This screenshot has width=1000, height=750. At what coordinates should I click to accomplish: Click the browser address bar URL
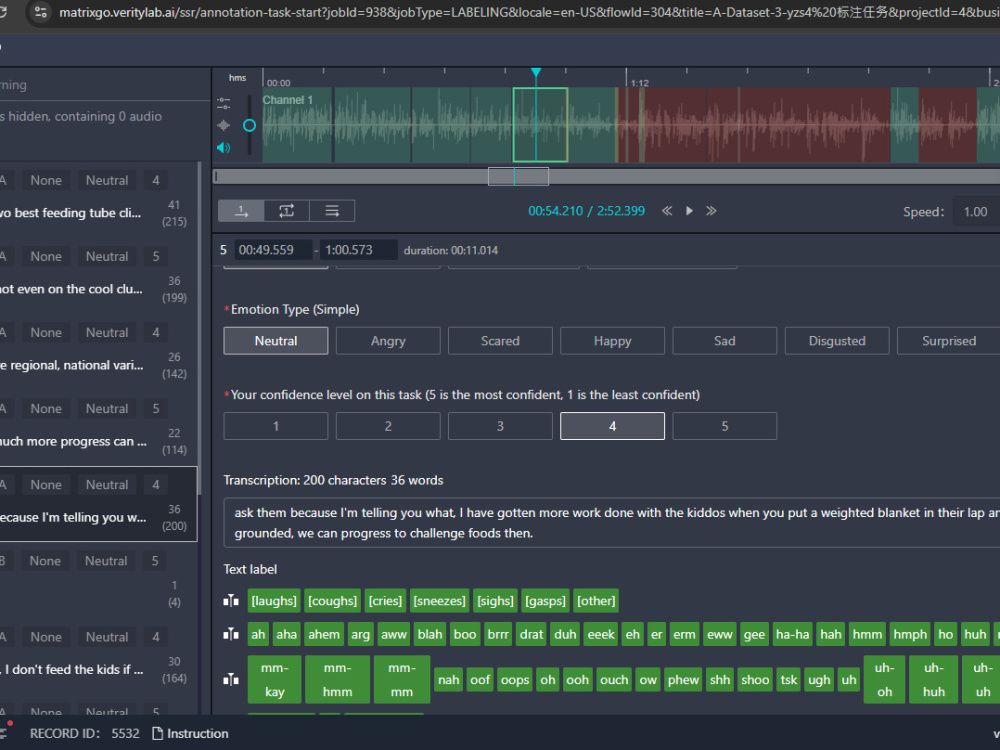click(529, 12)
